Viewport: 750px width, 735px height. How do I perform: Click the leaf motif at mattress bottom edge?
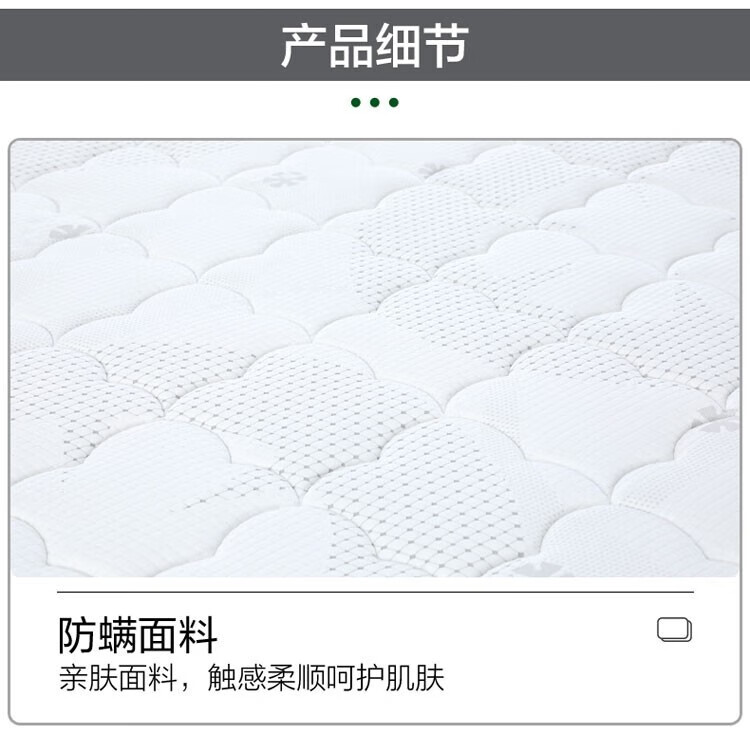tap(538, 569)
